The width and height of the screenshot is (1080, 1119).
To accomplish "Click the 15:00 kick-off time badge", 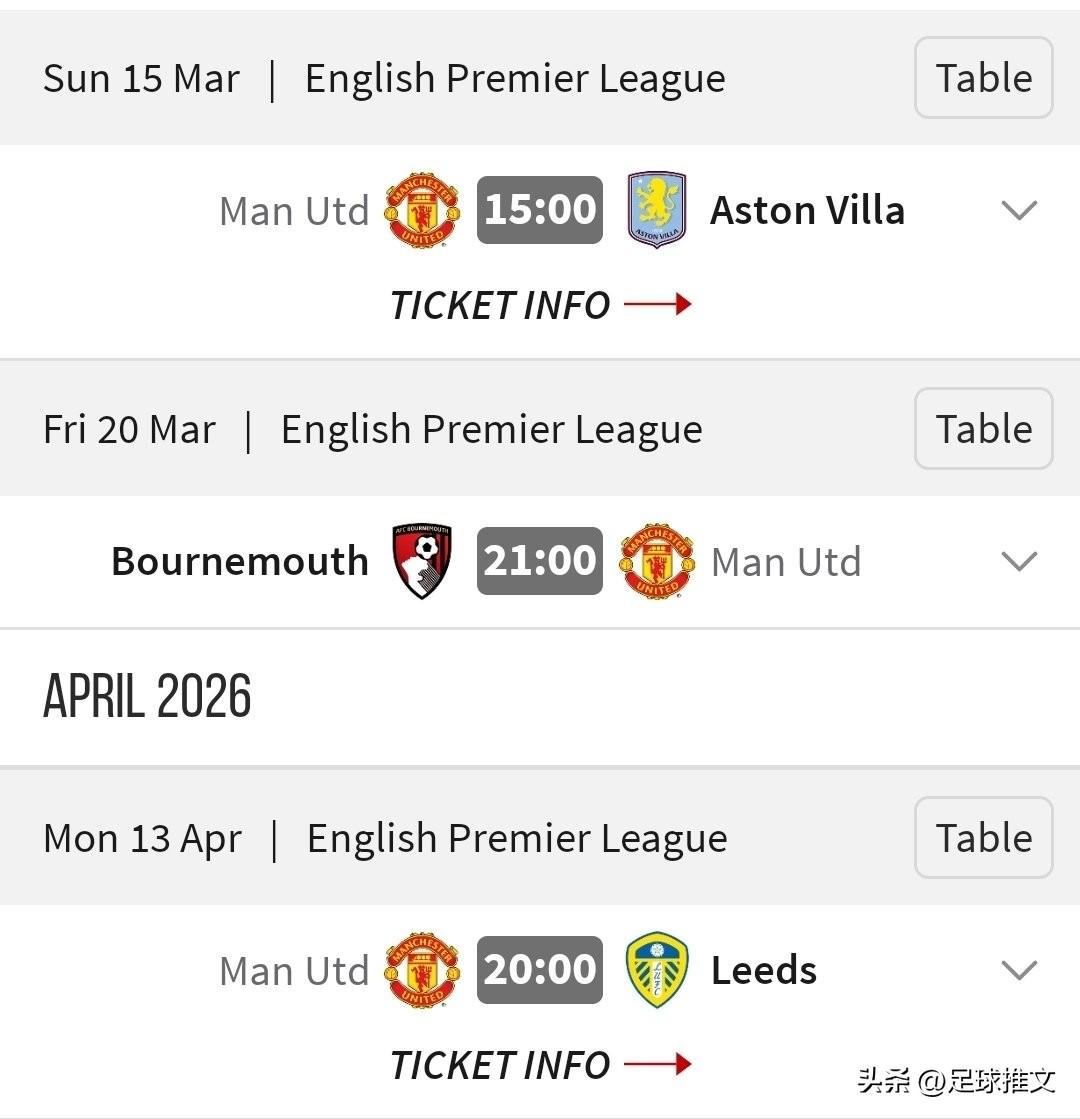I will point(540,210).
